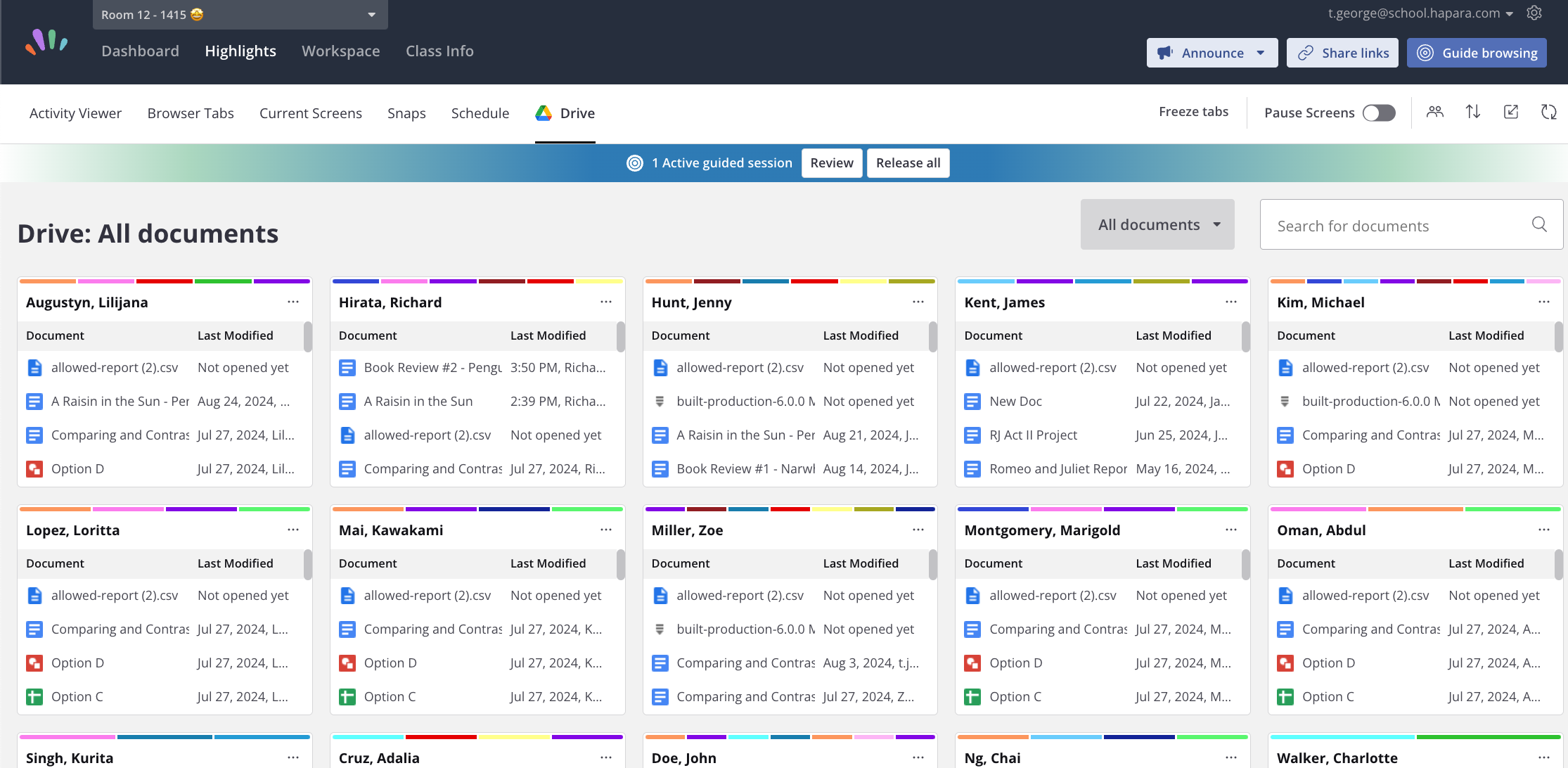Switch to Current Screens view

[x=311, y=113]
